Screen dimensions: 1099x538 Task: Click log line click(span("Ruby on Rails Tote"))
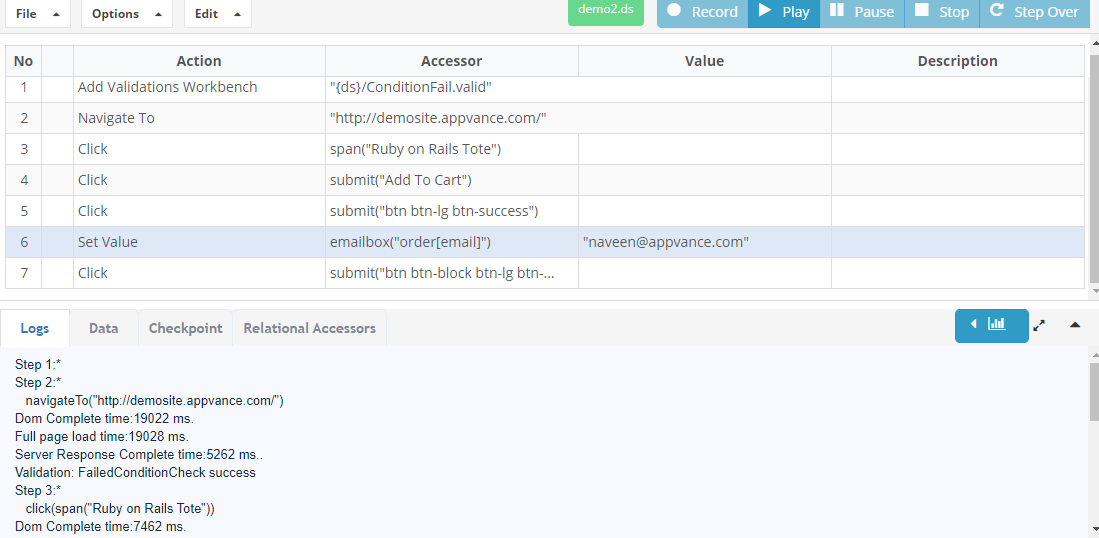pos(120,509)
